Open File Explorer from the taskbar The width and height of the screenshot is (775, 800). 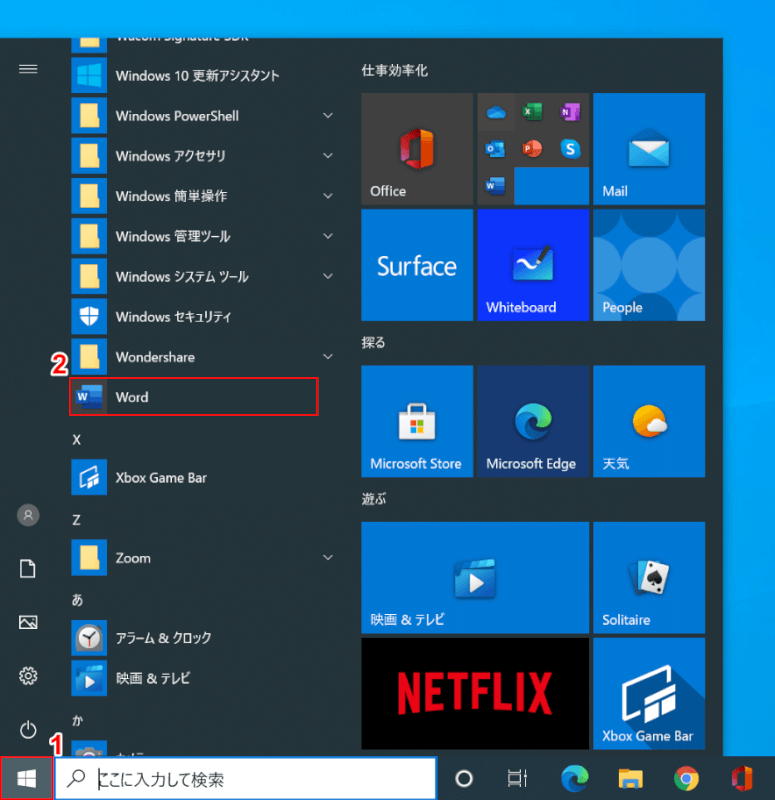pyautogui.click(x=631, y=779)
